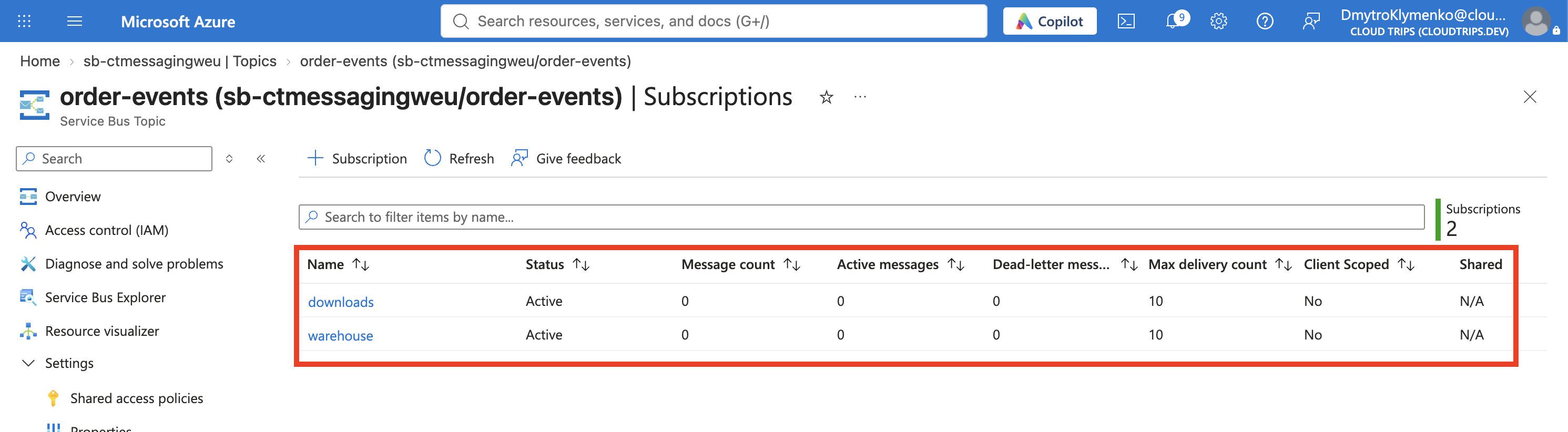The height and width of the screenshot is (432, 1568).
Task: Open the downloads subscription
Action: click(x=340, y=302)
